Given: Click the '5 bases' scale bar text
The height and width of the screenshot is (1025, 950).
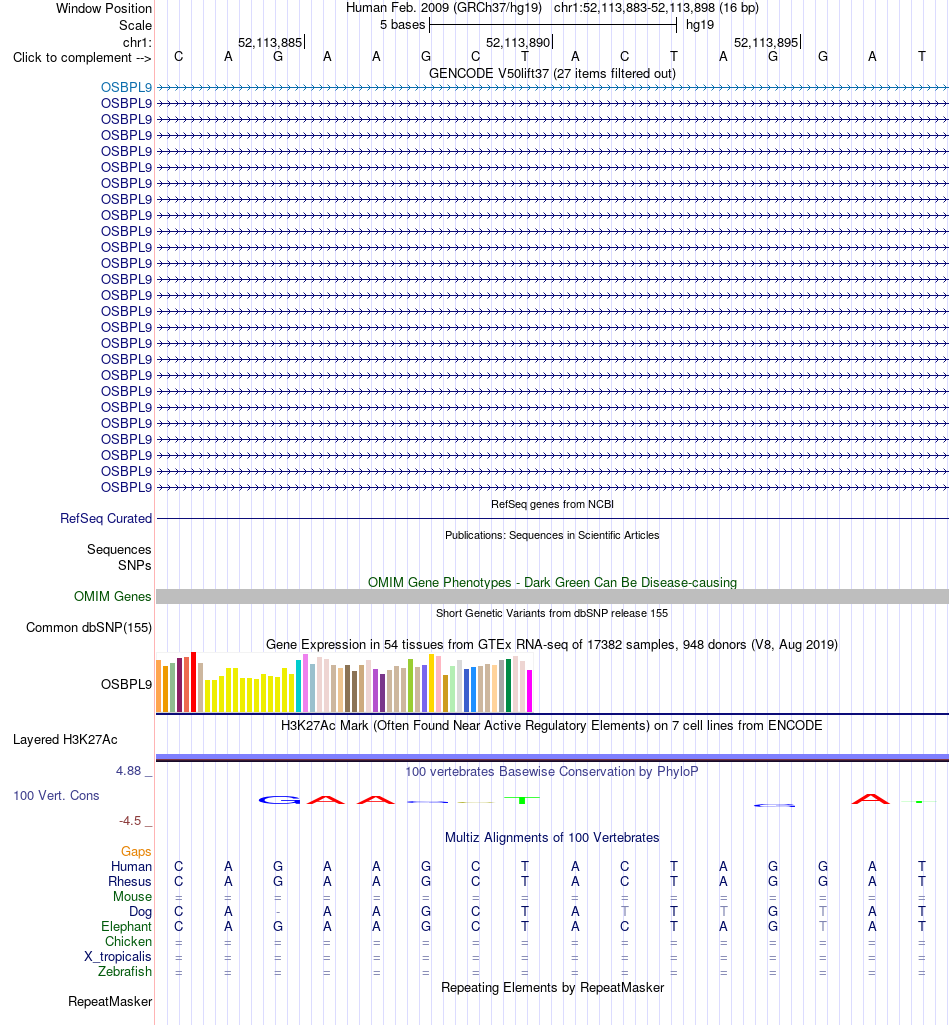Looking at the screenshot, I should (402, 25).
